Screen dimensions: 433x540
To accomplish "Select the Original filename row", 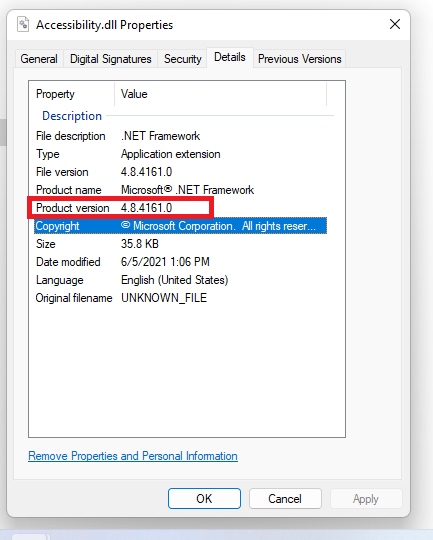I will [181, 298].
